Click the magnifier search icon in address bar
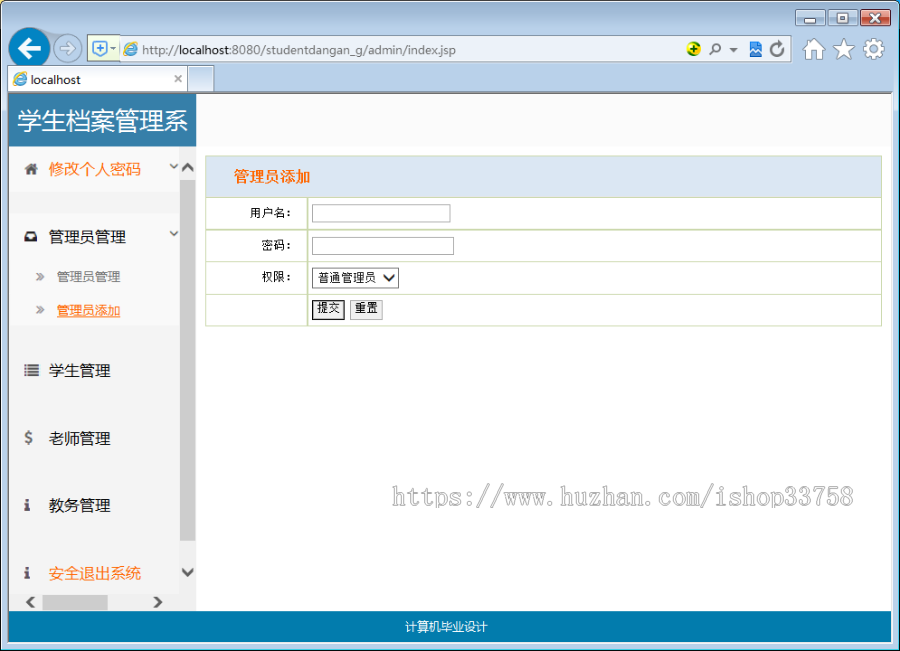Image resolution: width=900 pixels, height=651 pixels. (x=715, y=49)
